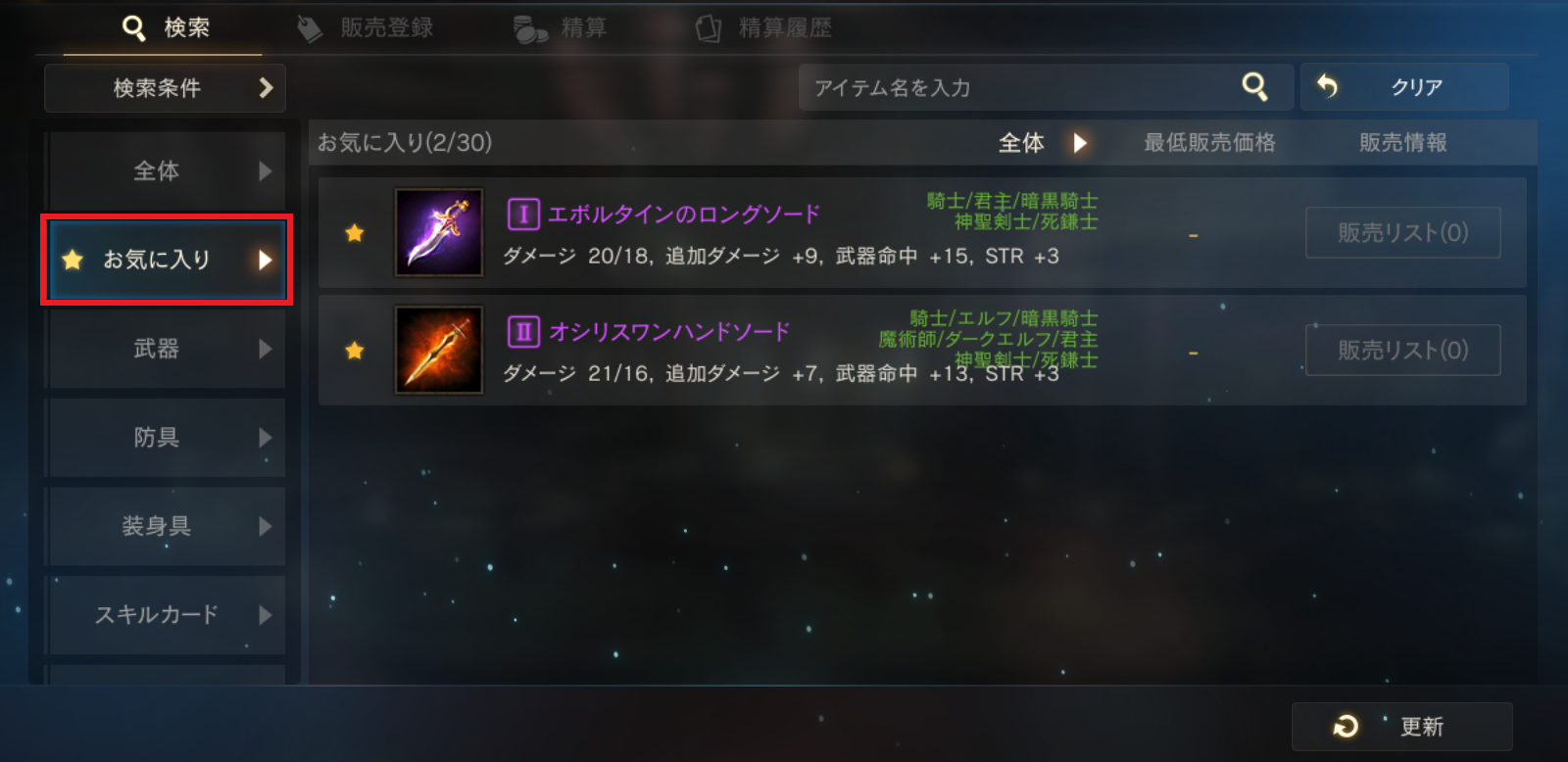This screenshot has width=1568, height=762.
Task: Toggle favorite star for オシリスワンハンドソード
Action: point(355,351)
